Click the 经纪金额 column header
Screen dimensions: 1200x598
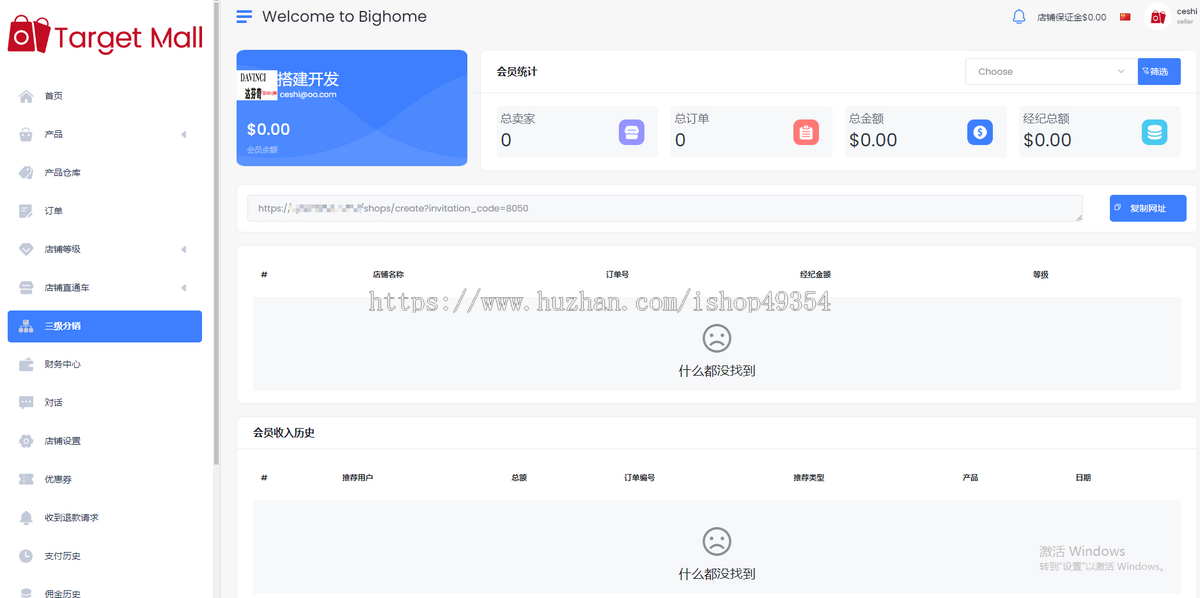click(x=815, y=274)
